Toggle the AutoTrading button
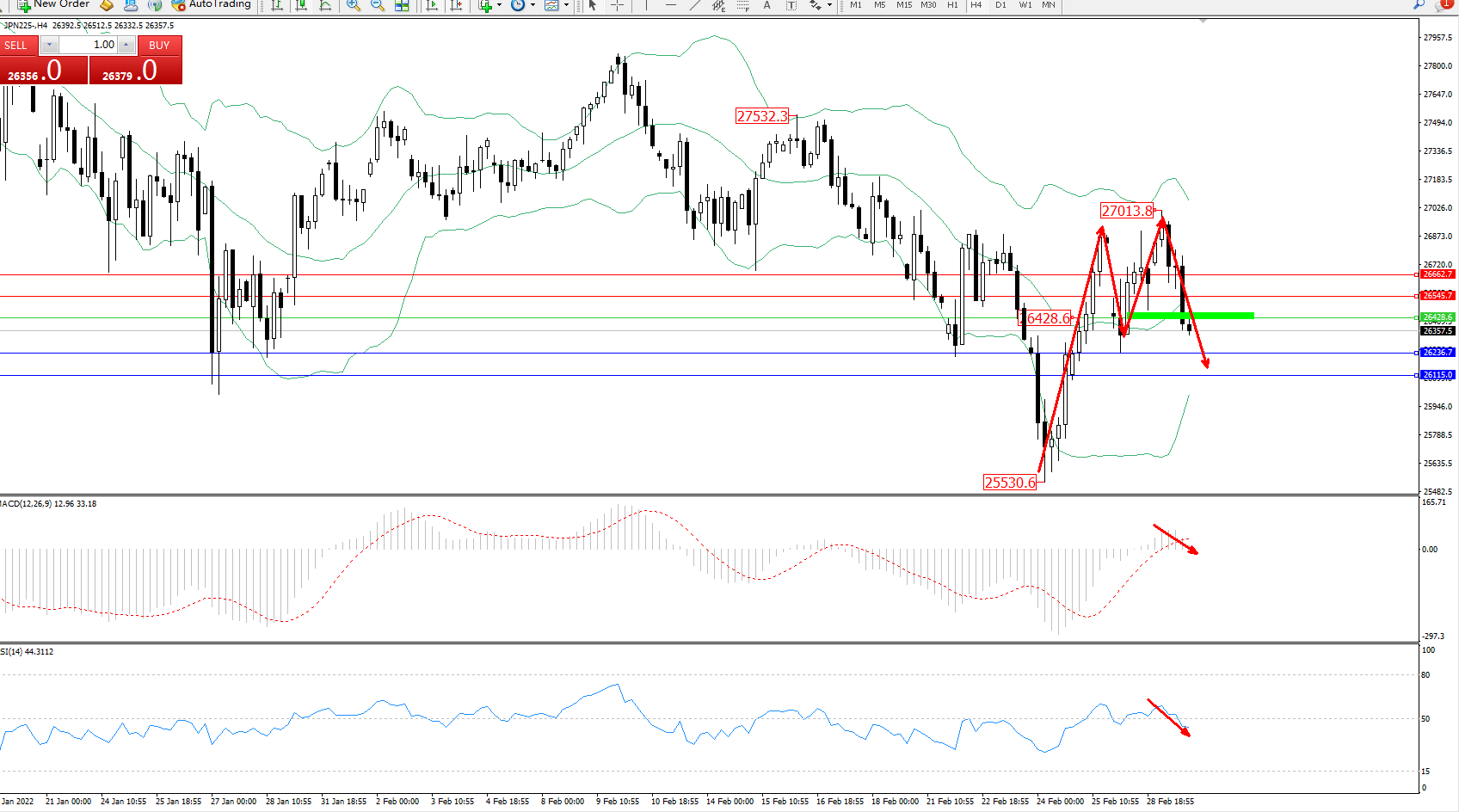This screenshot has width=1459, height=812. [x=212, y=4]
